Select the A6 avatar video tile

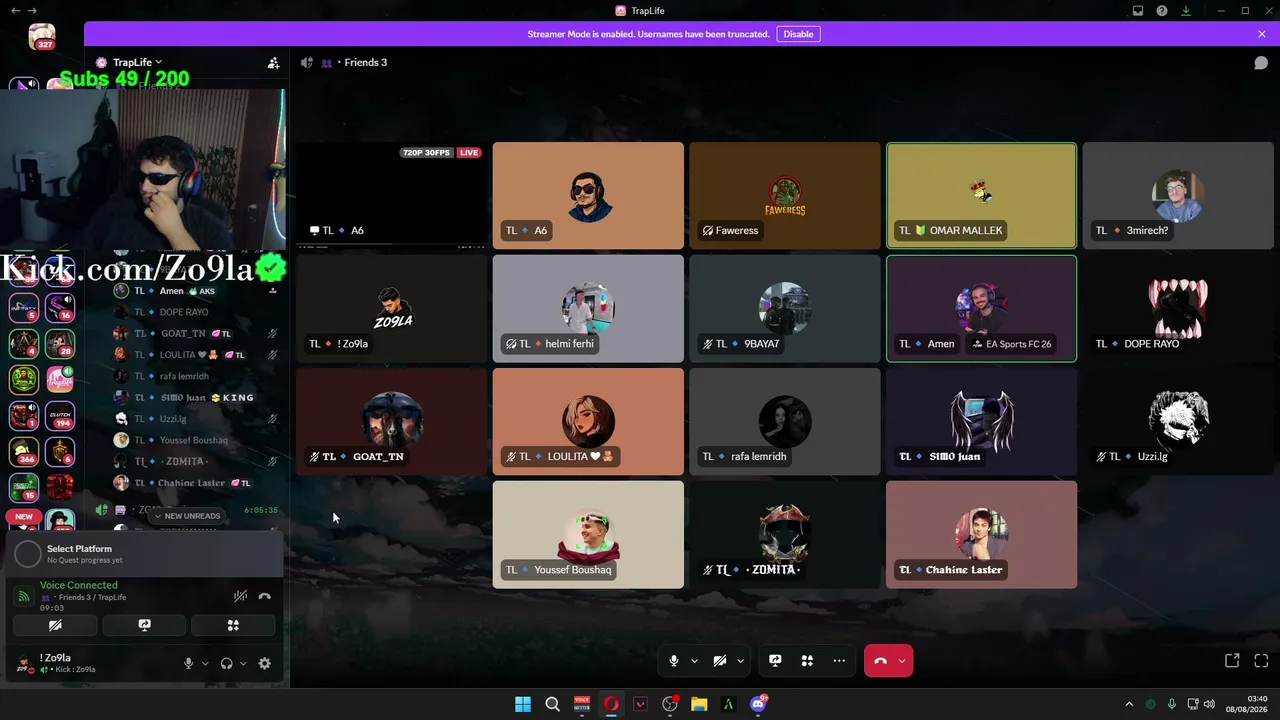tap(588, 195)
